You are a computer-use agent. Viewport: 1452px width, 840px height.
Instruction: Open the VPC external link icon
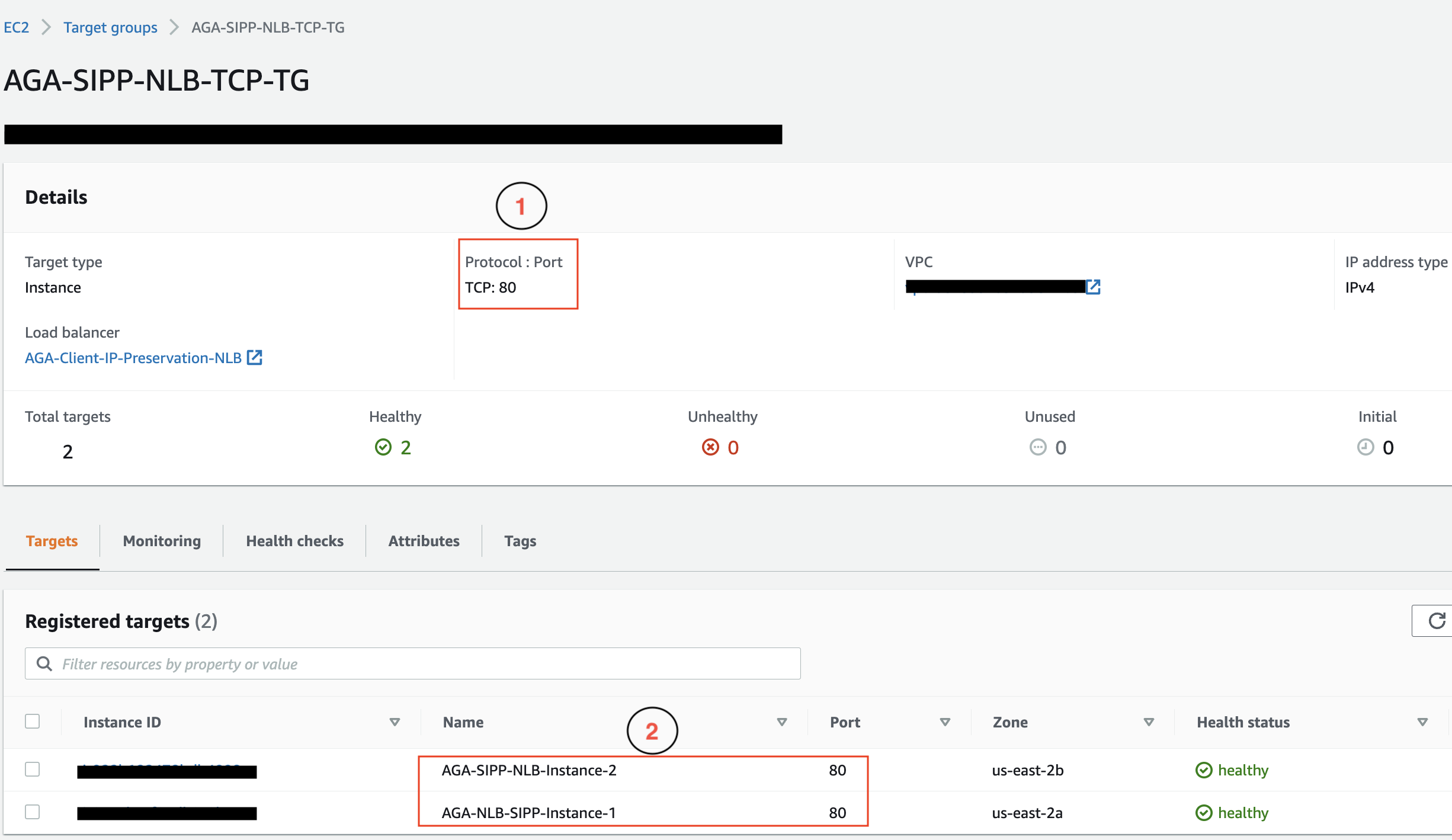1093,287
